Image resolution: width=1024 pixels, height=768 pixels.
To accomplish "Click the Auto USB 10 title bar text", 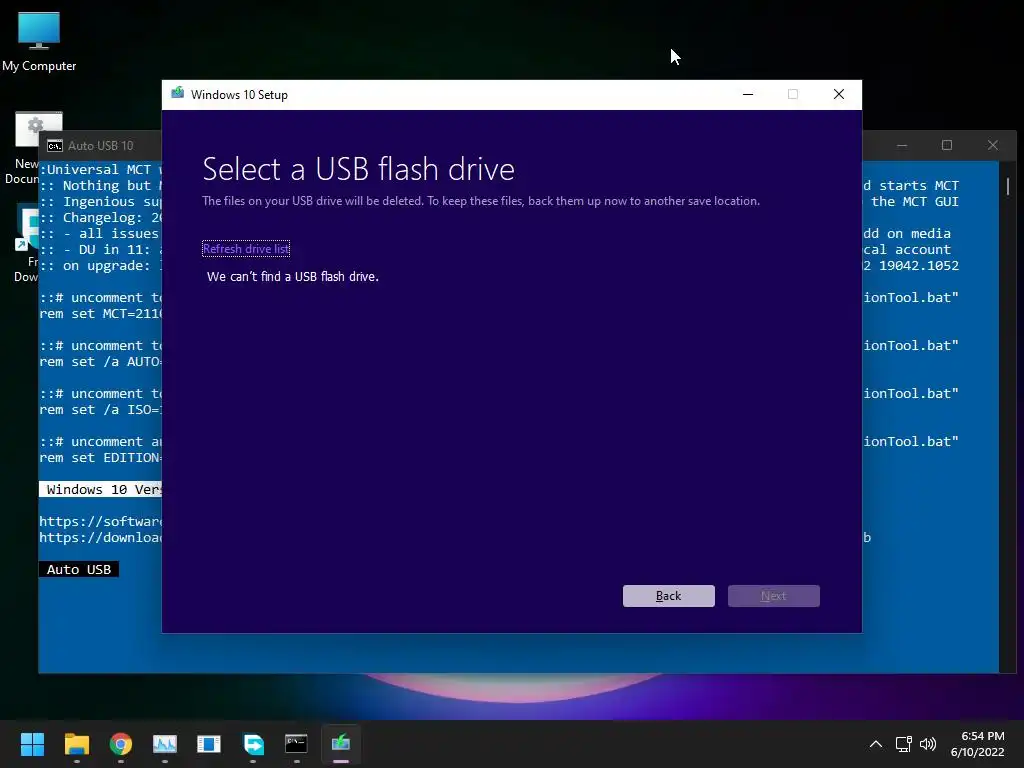I will (x=101, y=146).
